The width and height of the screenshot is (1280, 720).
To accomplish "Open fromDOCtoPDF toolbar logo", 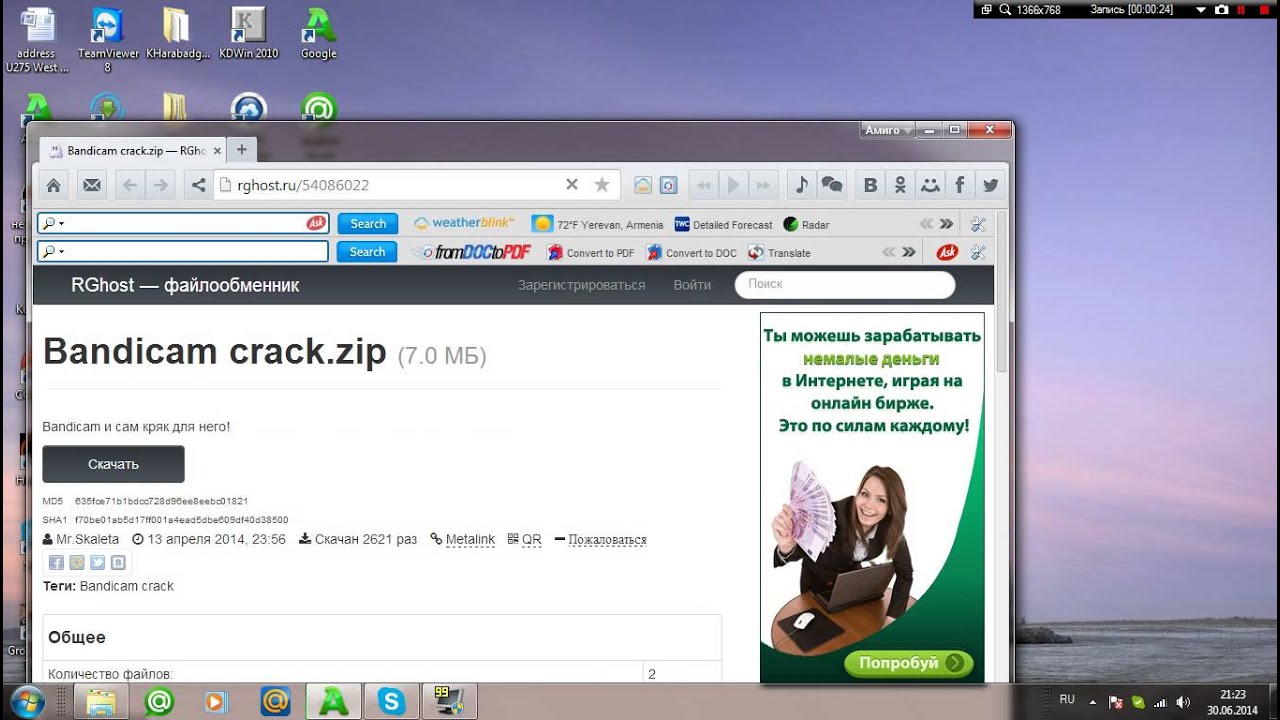I will tap(471, 252).
